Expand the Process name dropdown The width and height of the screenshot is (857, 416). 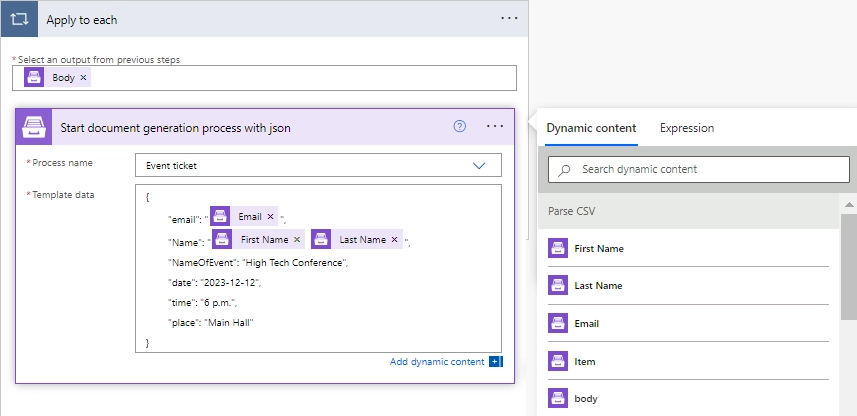479,166
